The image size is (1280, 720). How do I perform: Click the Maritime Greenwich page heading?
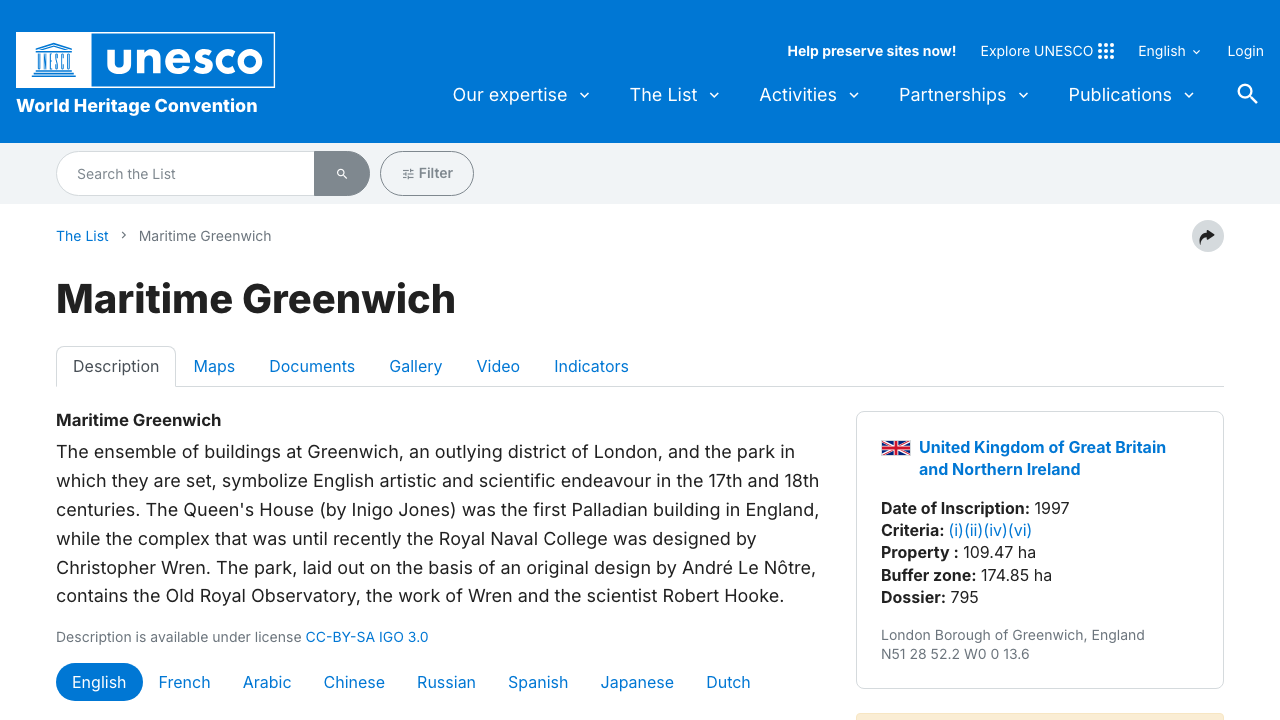tap(256, 299)
